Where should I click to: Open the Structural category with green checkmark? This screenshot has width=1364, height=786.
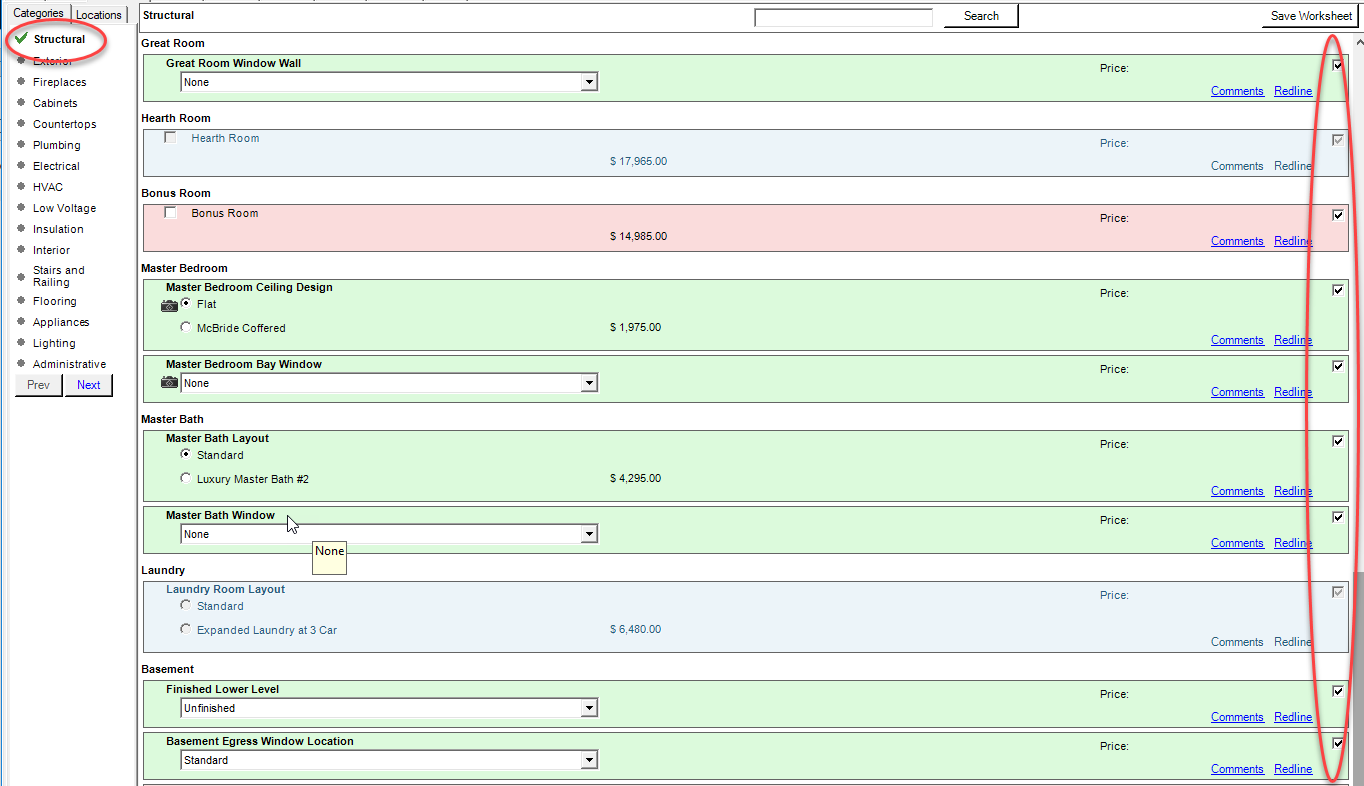pyautogui.click(x=59, y=39)
